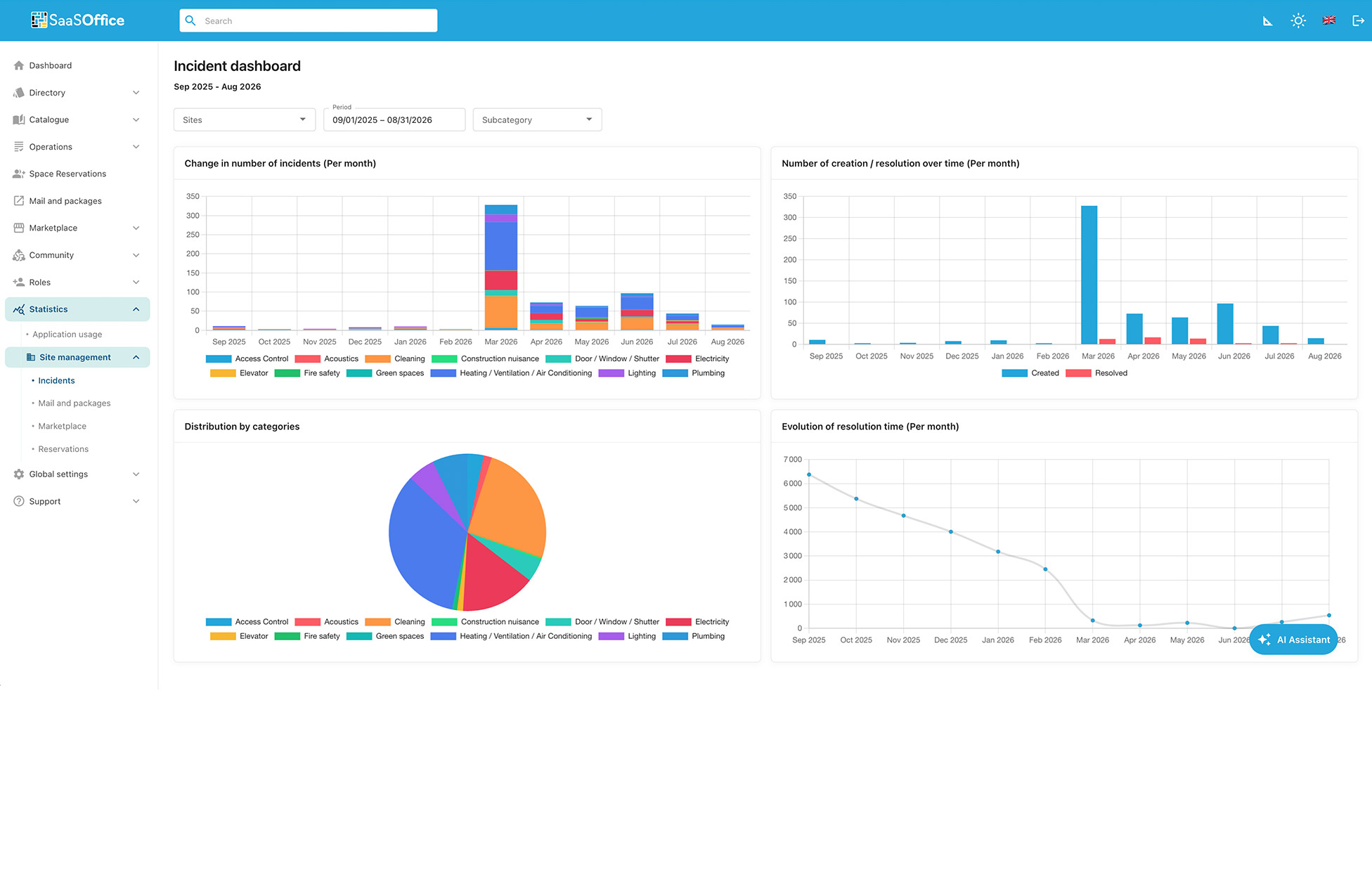
Task: Open Application usage statistics
Action: [67, 335]
